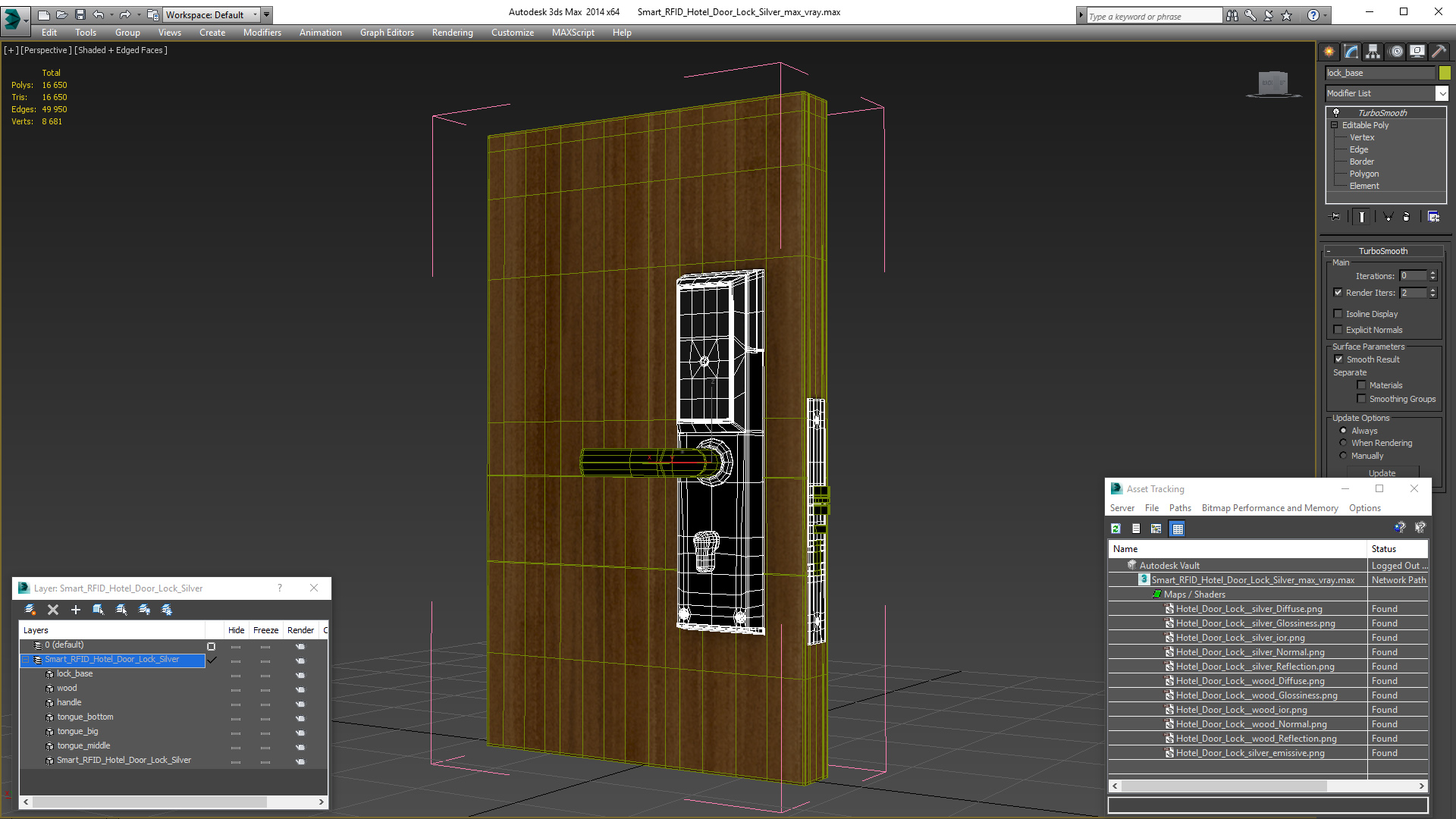Open the Modify command panel tab
This screenshot has width=1456, height=819.
(x=1351, y=51)
